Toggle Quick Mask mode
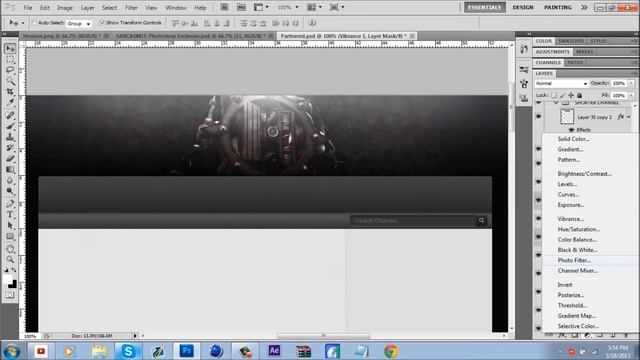This screenshot has width=640, height=360. point(10,295)
